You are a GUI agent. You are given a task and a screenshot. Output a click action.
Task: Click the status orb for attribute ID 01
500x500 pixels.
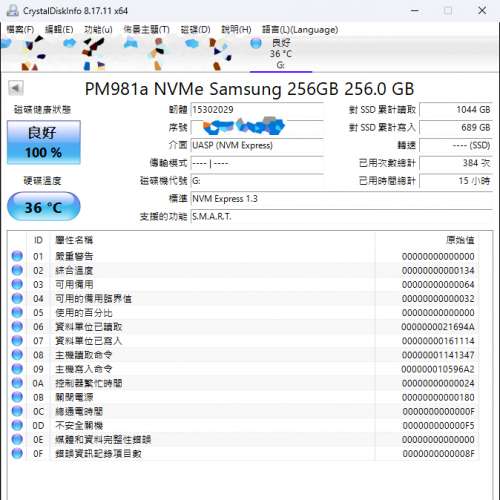17,256
